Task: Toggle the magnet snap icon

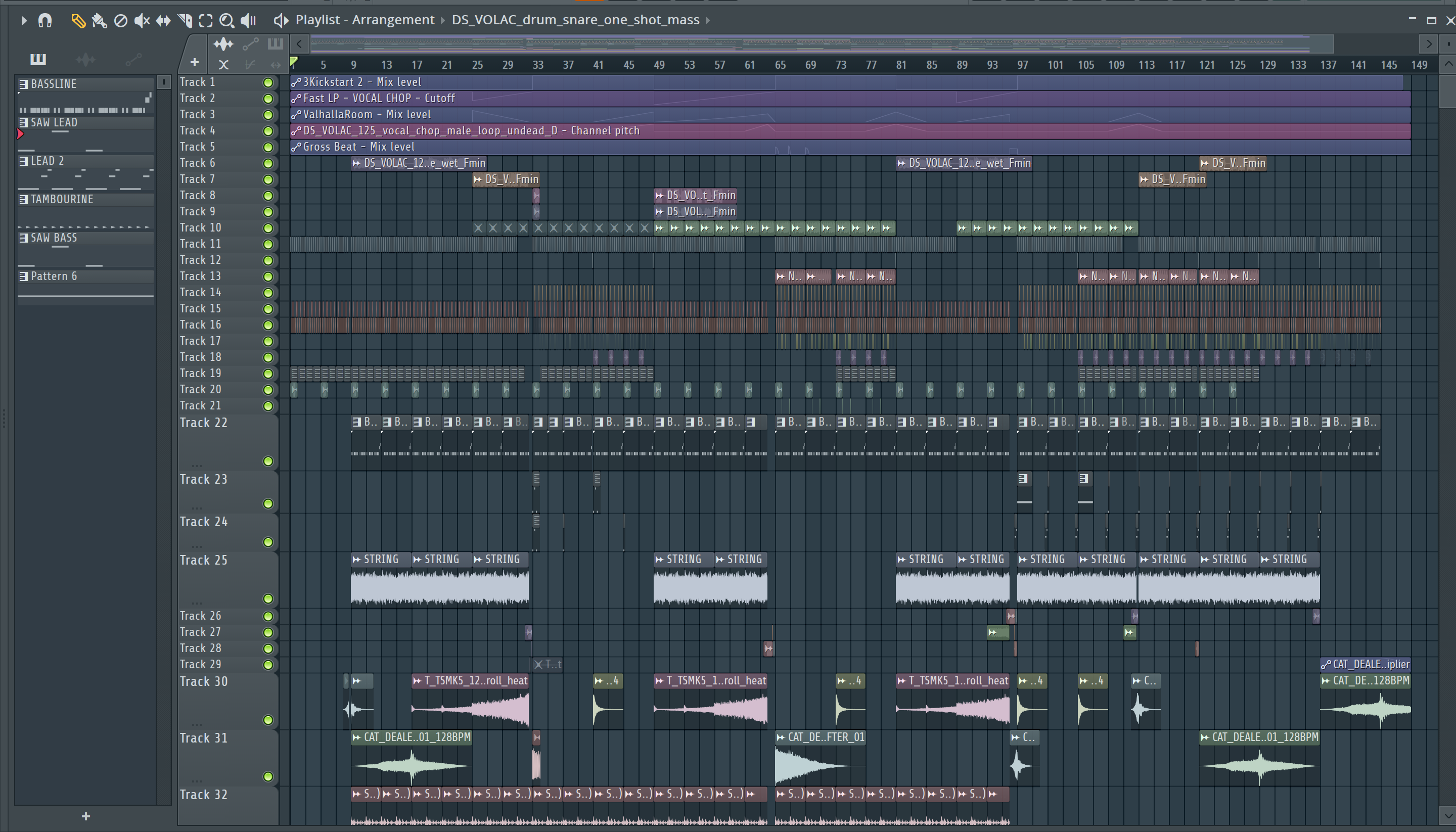Action: (44, 21)
